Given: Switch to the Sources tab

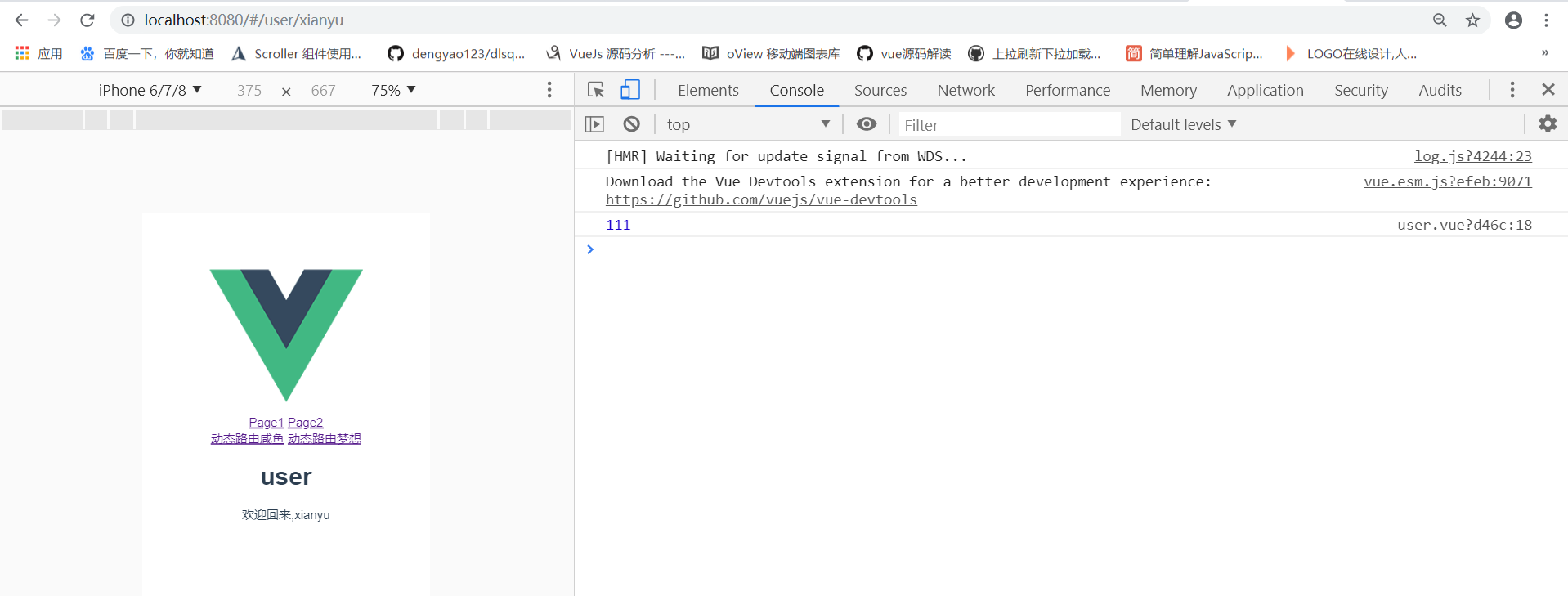Looking at the screenshot, I should pos(880,91).
